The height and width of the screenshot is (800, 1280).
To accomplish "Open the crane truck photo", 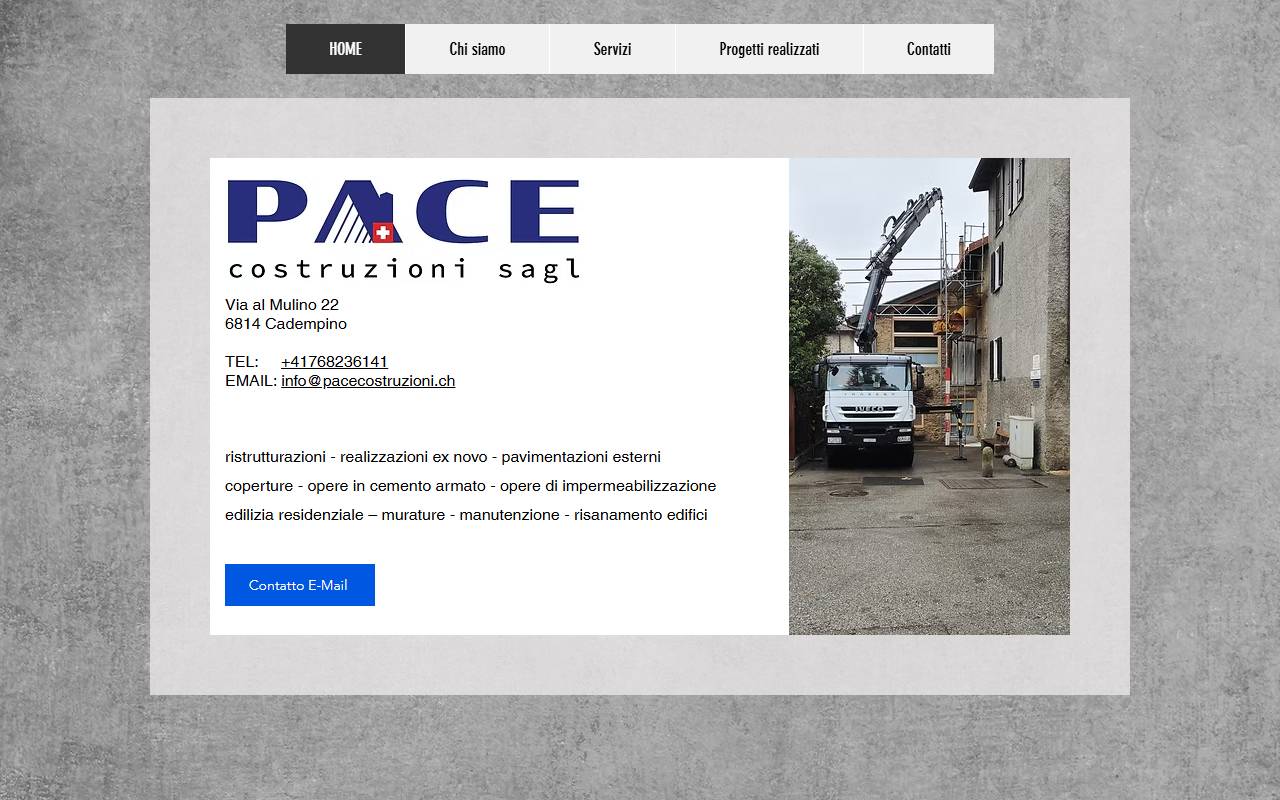I will (929, 396).
